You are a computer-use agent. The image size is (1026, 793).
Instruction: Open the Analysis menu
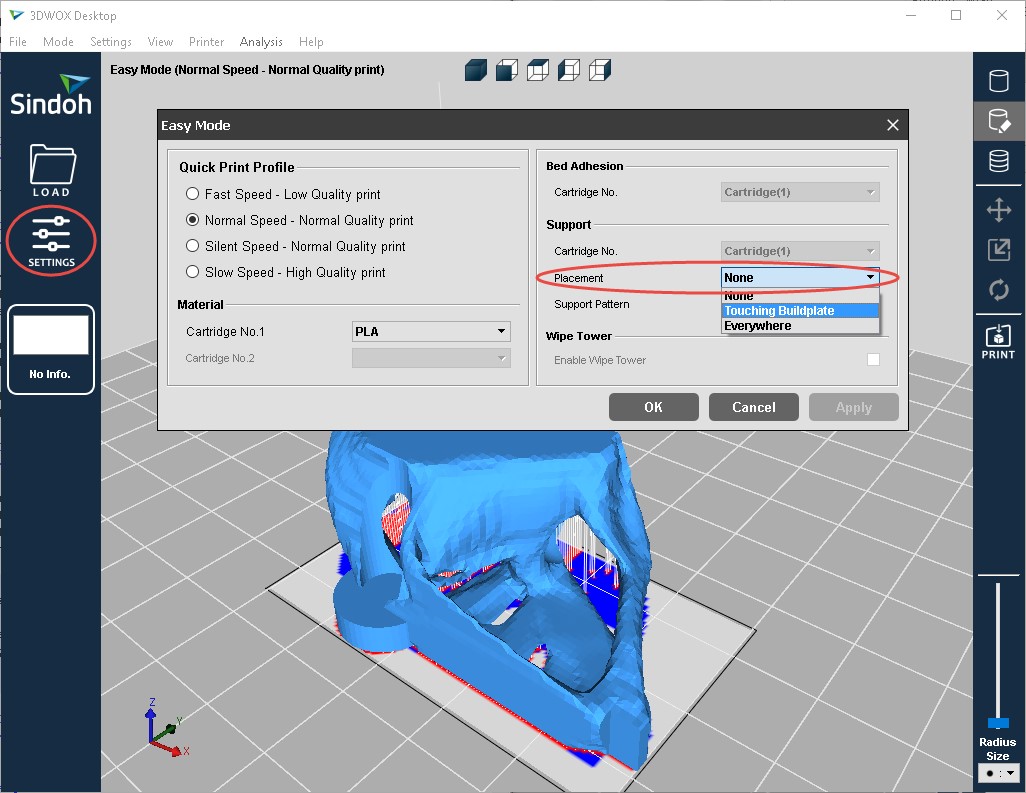[x=261, y=42]
